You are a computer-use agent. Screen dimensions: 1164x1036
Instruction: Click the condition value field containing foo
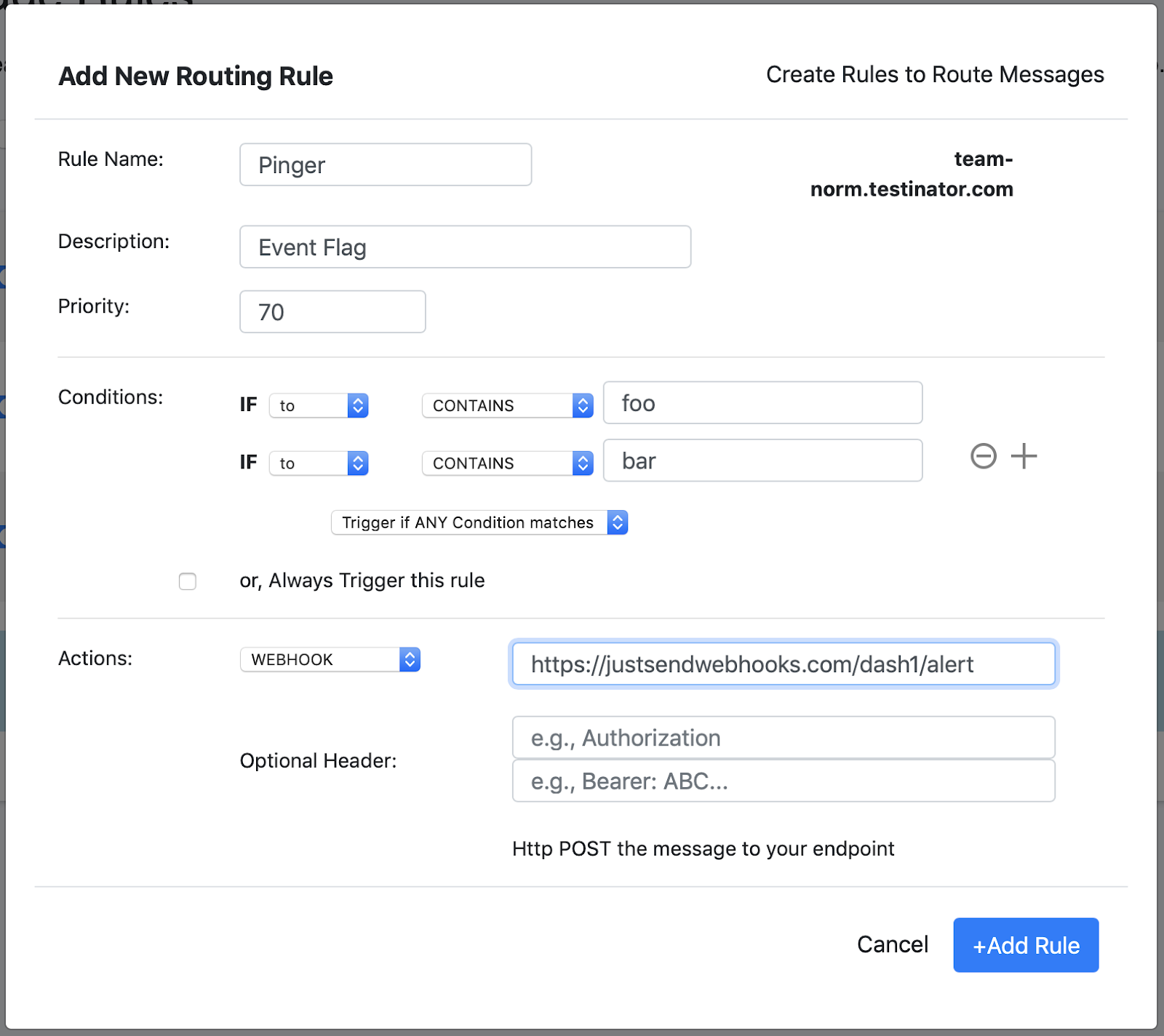(762, 403)
